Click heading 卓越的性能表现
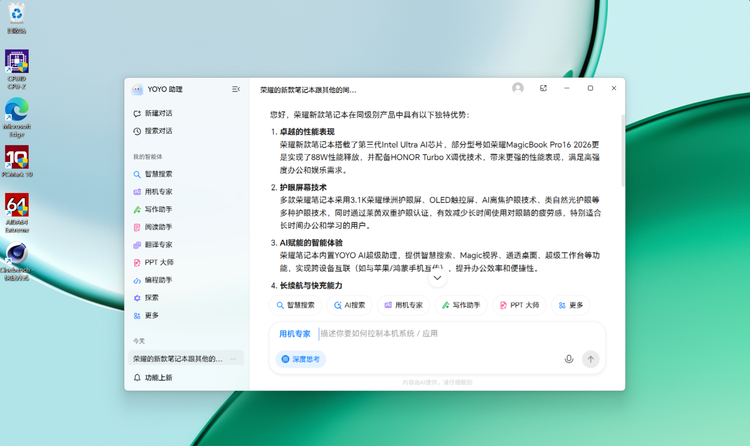This screenshot has height=446, width=750. point(307,132)
